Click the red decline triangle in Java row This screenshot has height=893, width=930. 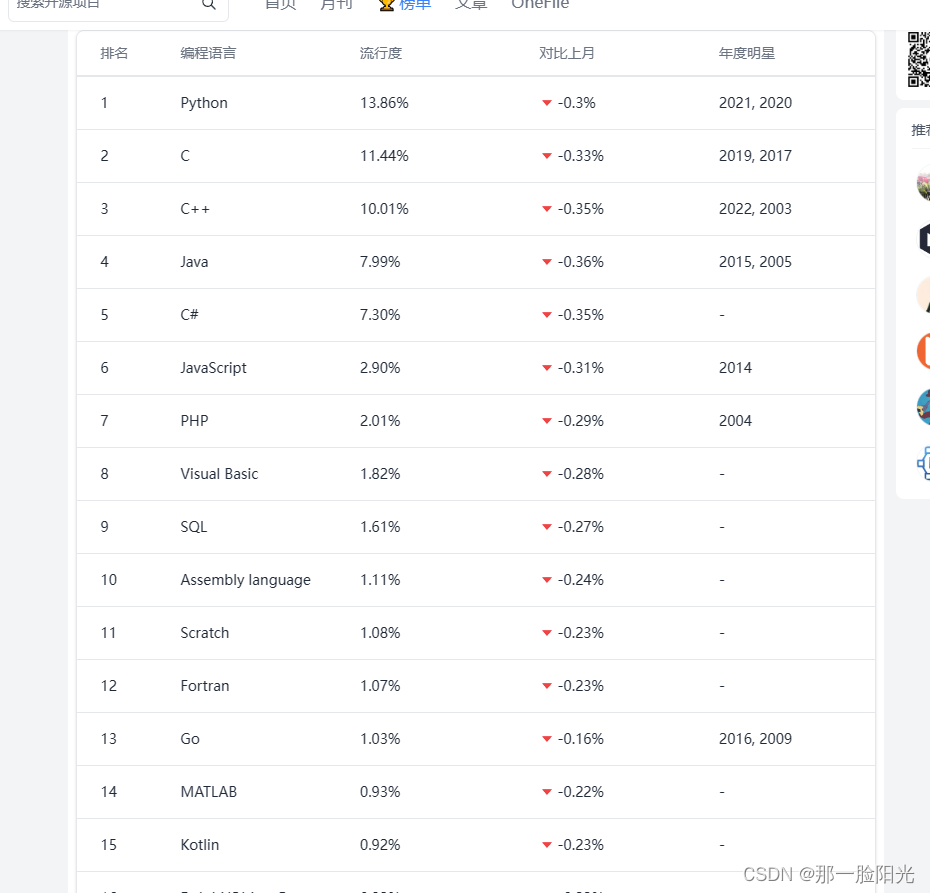pyautogui.click(x=546, y=261)
